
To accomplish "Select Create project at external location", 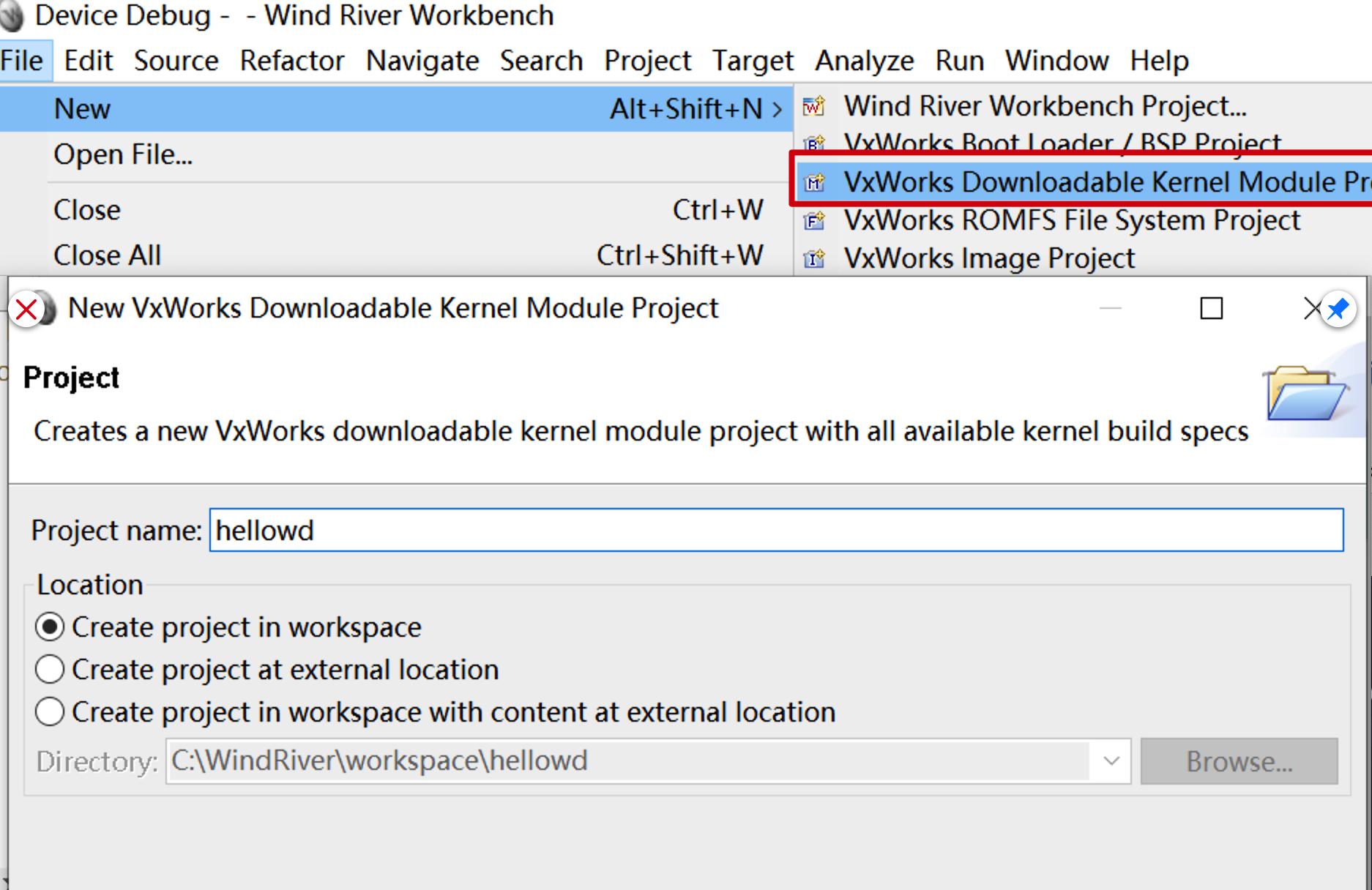I will (267, 670).
